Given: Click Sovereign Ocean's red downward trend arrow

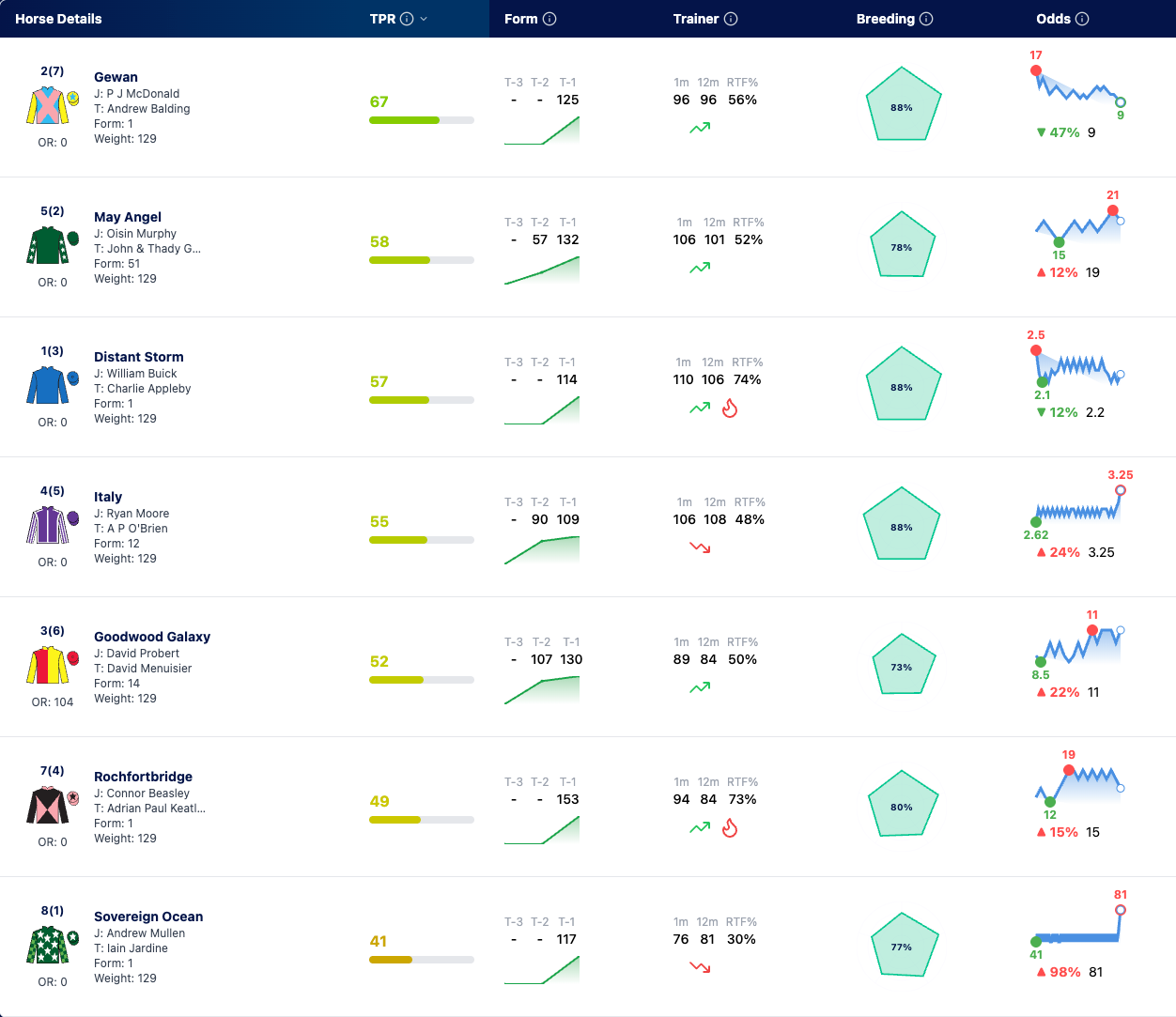Looking at the screenshot, I should click(x=700, y=967).
